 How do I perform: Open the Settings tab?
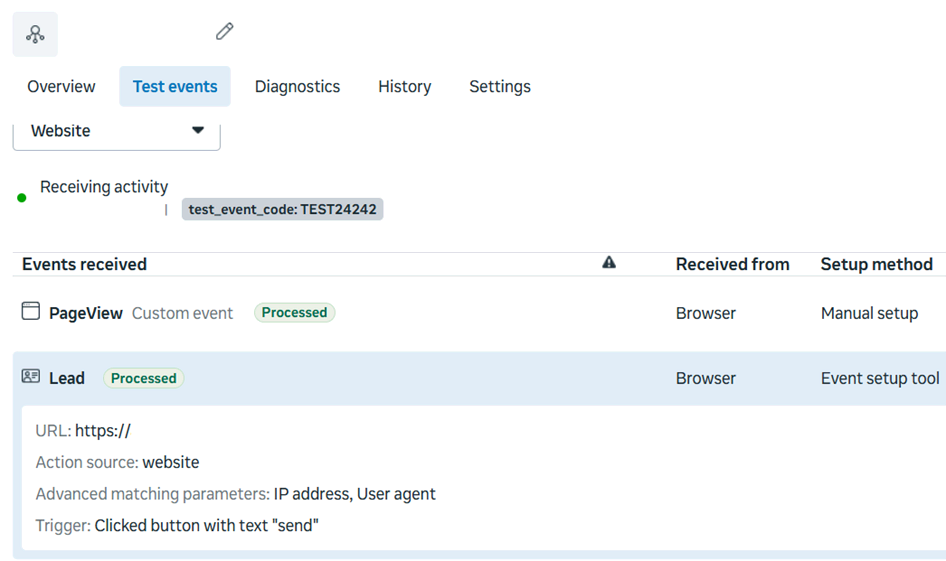click(x=500, y=86)
